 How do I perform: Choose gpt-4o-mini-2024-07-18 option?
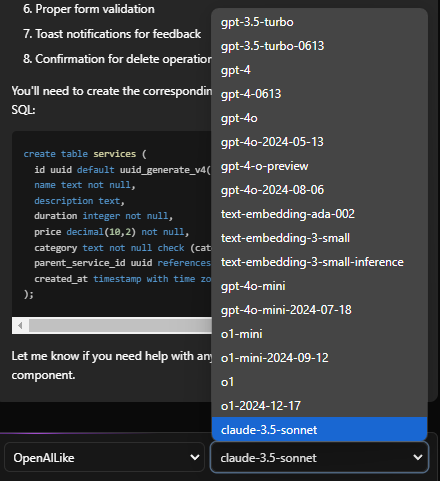point(319,310)
